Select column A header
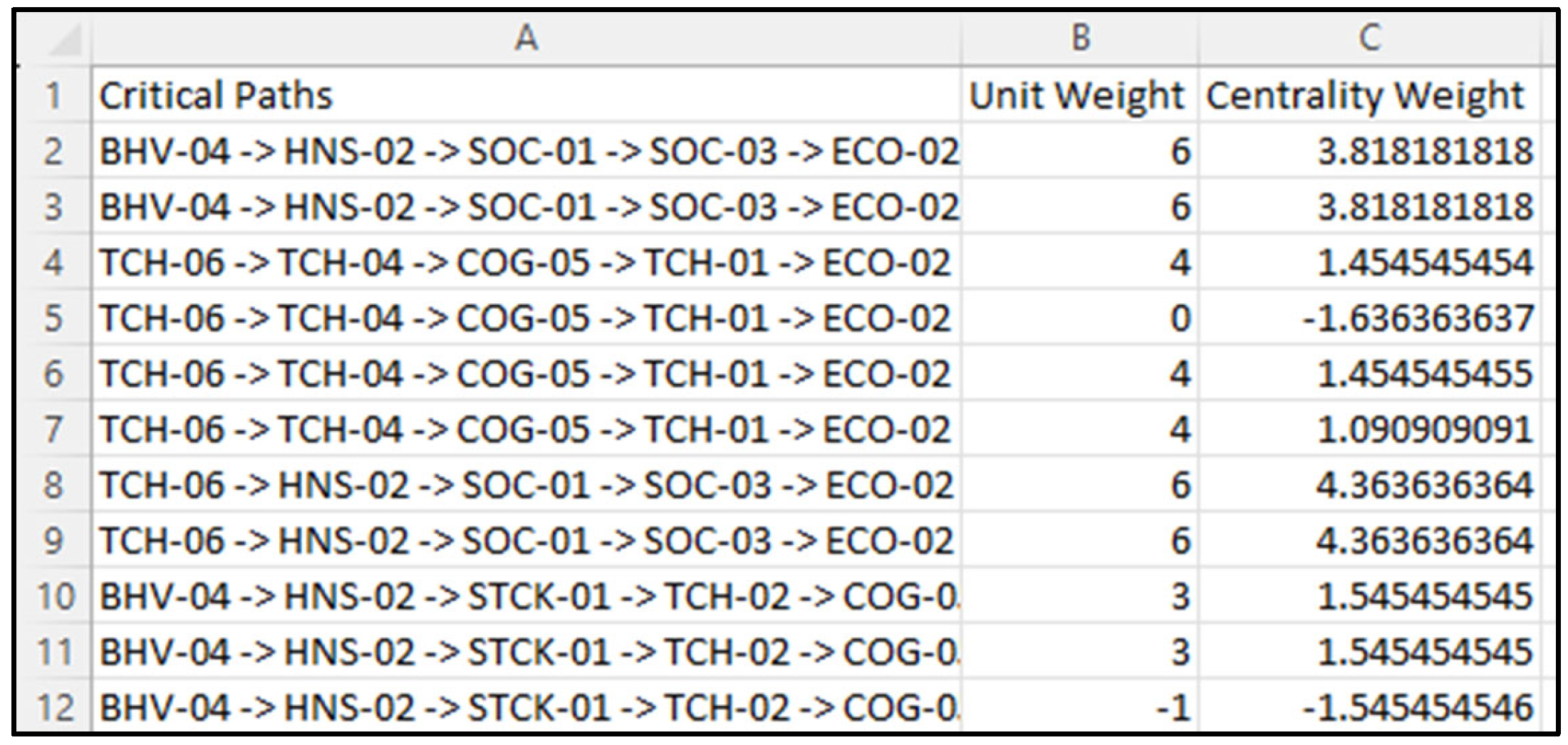The height and width of the screenshot is (745, 1568). click(526, 38)
